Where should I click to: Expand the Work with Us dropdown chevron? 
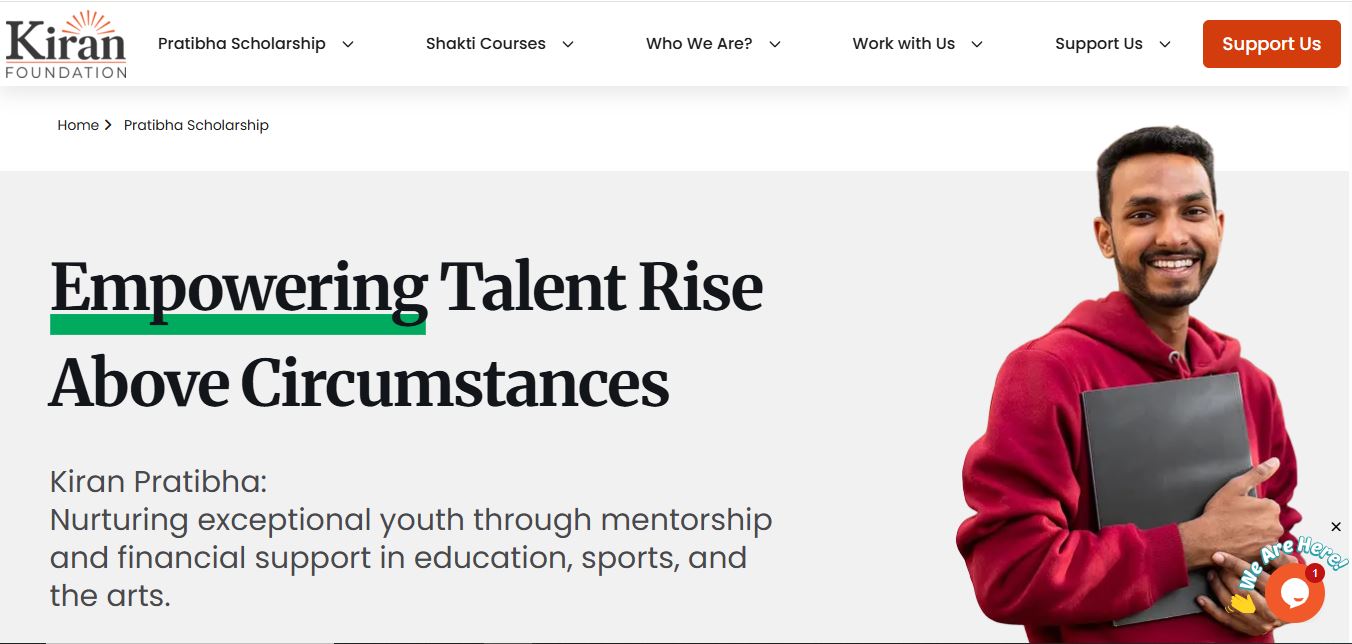(x=977, y=44)
